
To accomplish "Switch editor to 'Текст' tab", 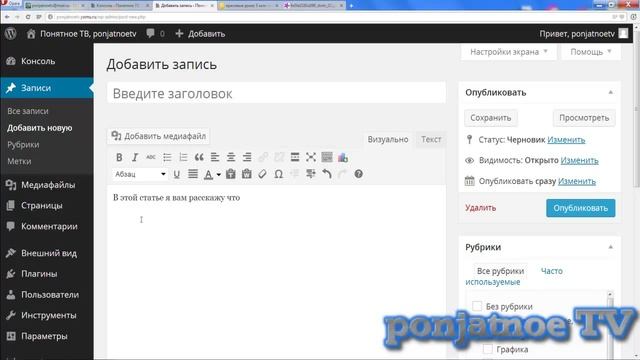I will (431, 140).
